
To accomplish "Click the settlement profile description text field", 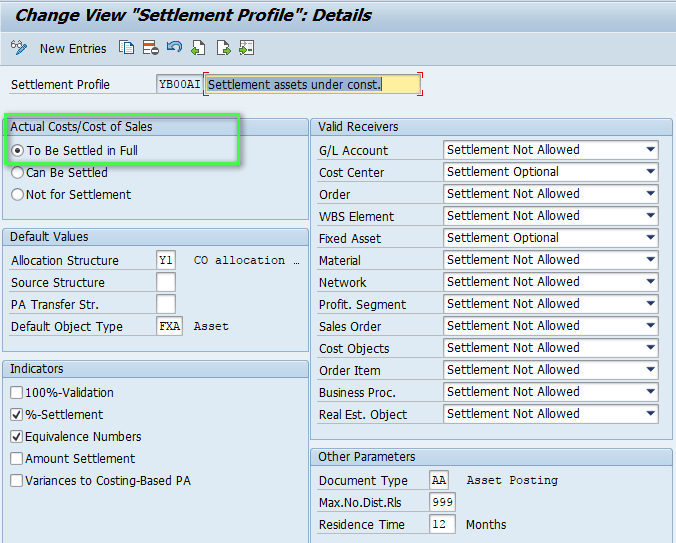I will pos(312,85).
